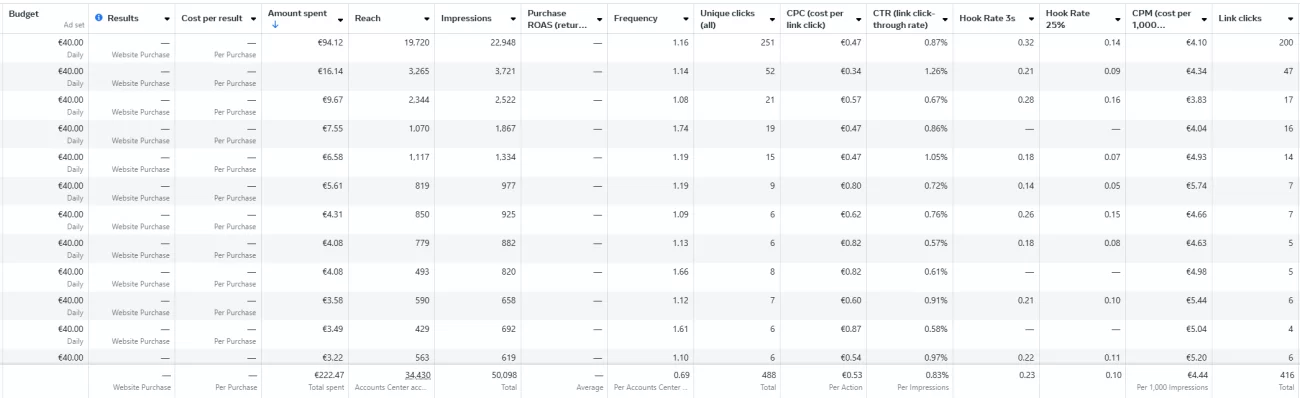Expand the CPC column options arrow
The height and width of the screenshot is (398, 1300).
coord(859,19)
